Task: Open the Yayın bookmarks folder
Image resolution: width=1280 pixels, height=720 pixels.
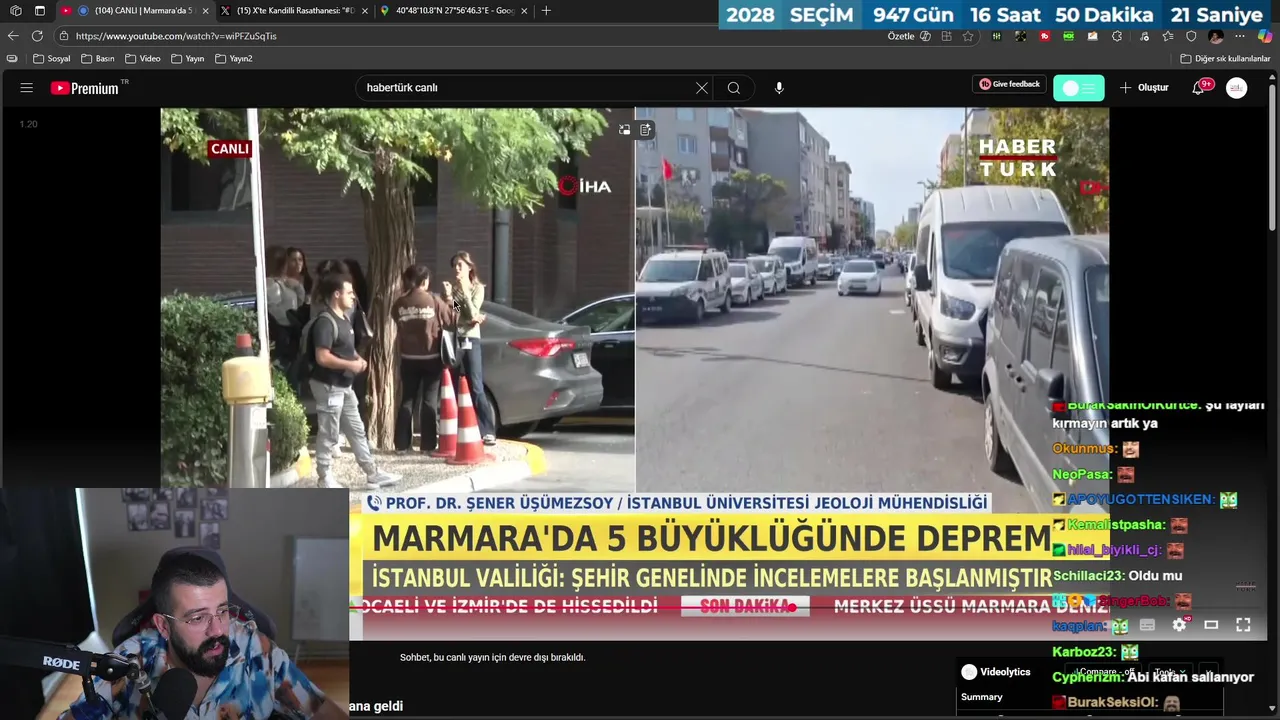Action: tap(188, 59)
